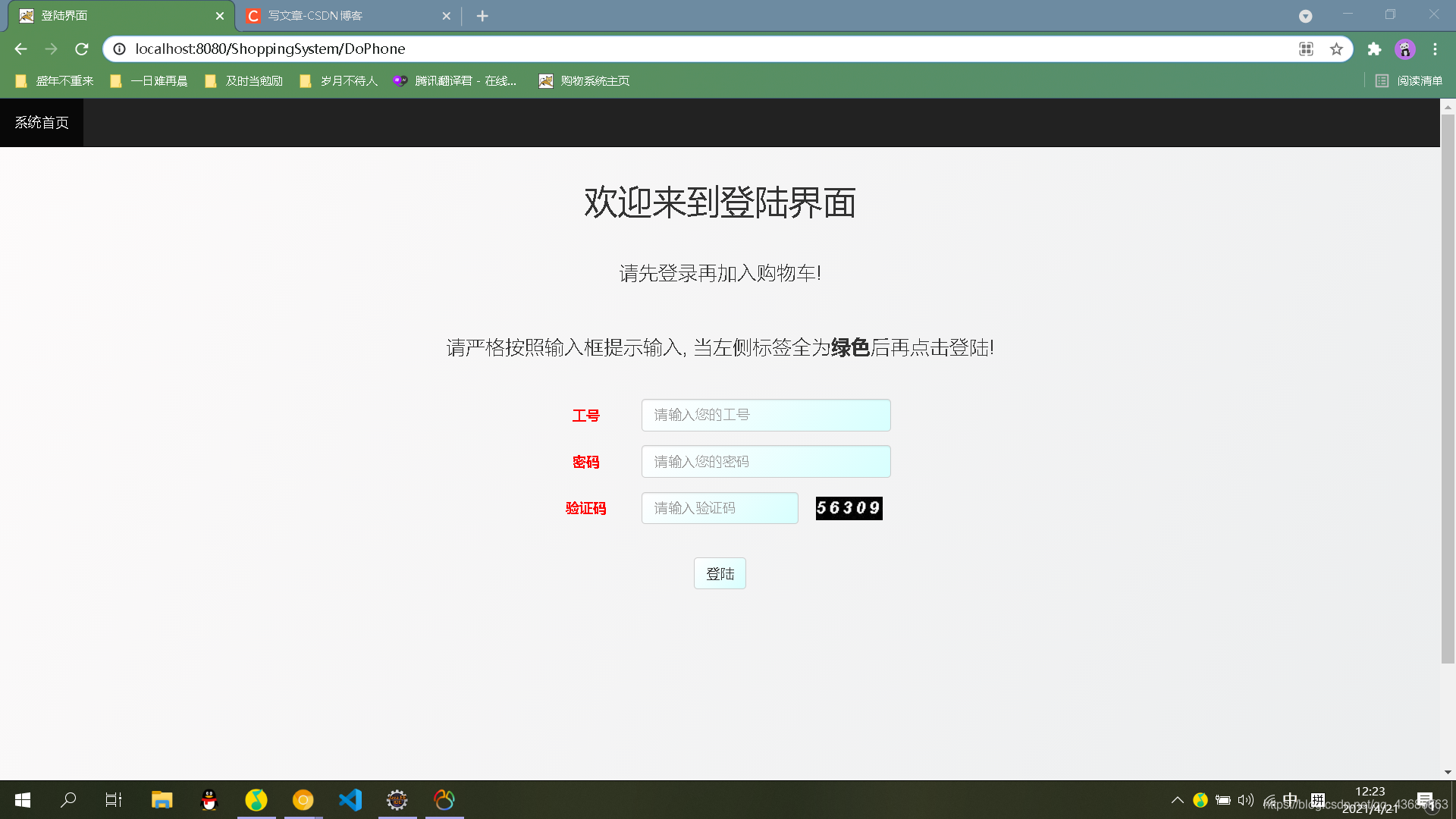Open the 购物系统主页 bookmark
Image resolution: width=1456 pixels, height=819 pixels.
pyautogui.click(x=585, y=81)
